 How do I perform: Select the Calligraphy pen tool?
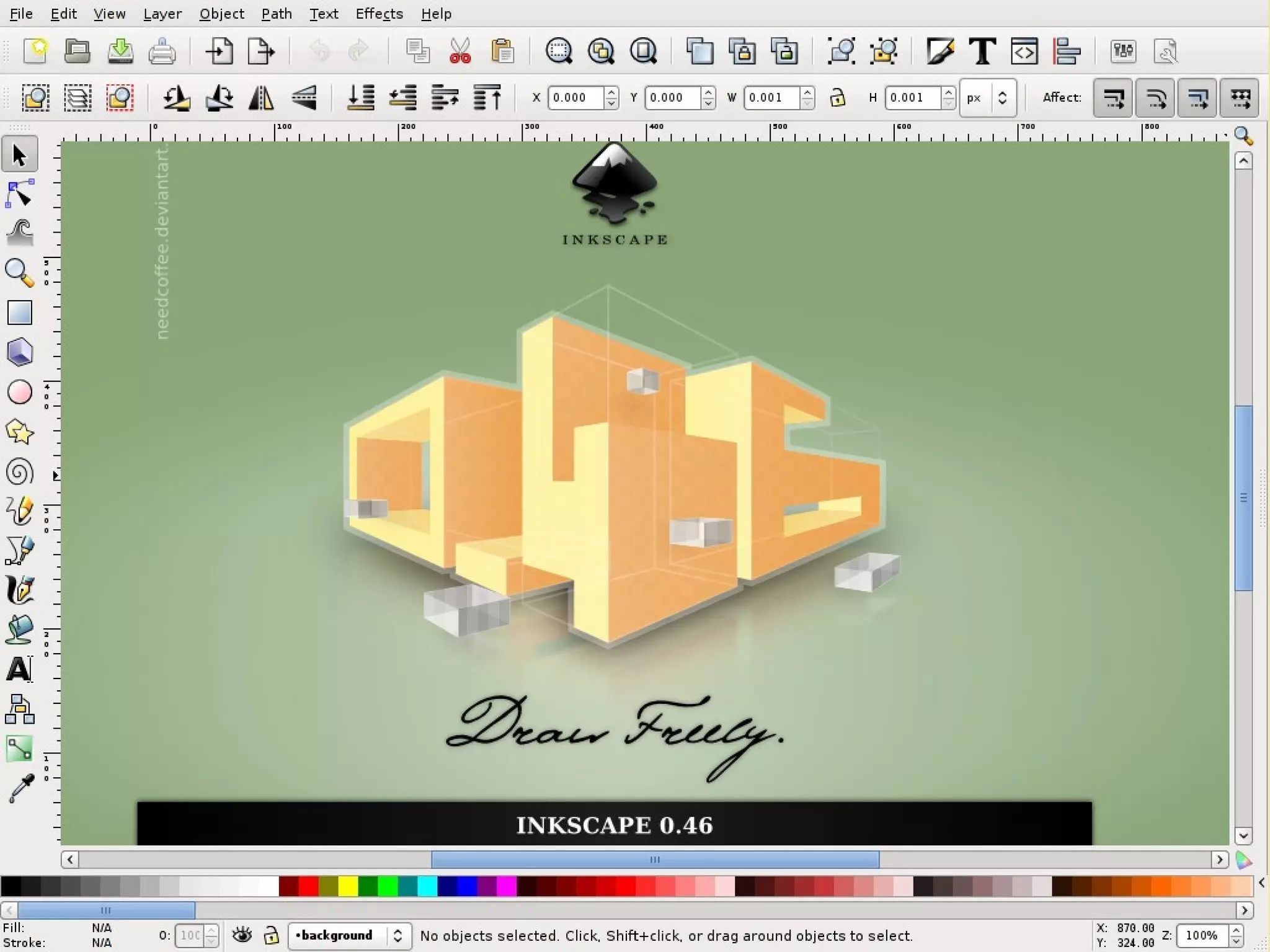19,589
